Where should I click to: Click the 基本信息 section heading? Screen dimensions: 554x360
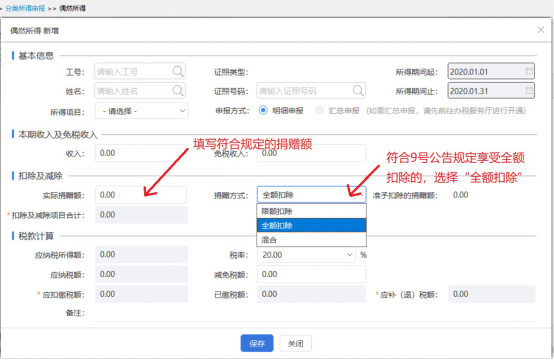36,55
